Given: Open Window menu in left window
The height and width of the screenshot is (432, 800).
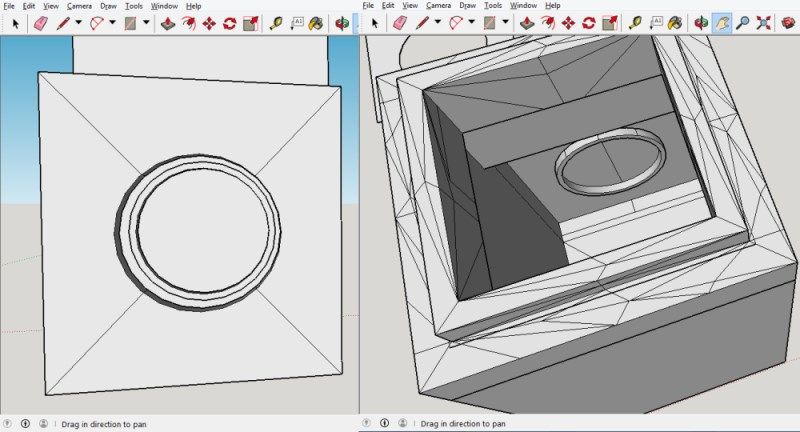Looking at the screenshot, I should (x=164, y=6).
